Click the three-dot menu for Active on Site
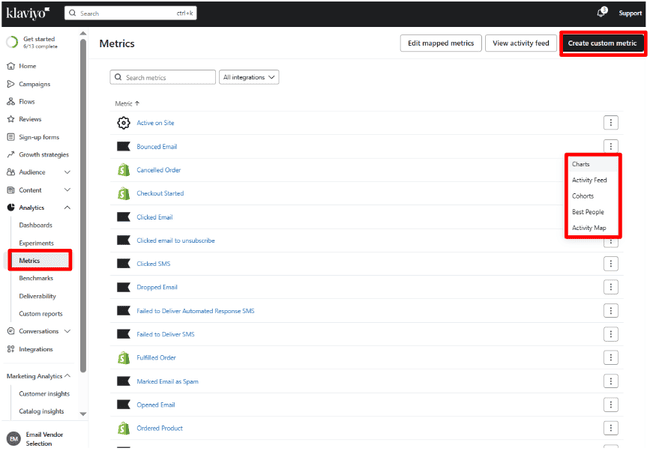The image size is (650, 457). (611, 122)
